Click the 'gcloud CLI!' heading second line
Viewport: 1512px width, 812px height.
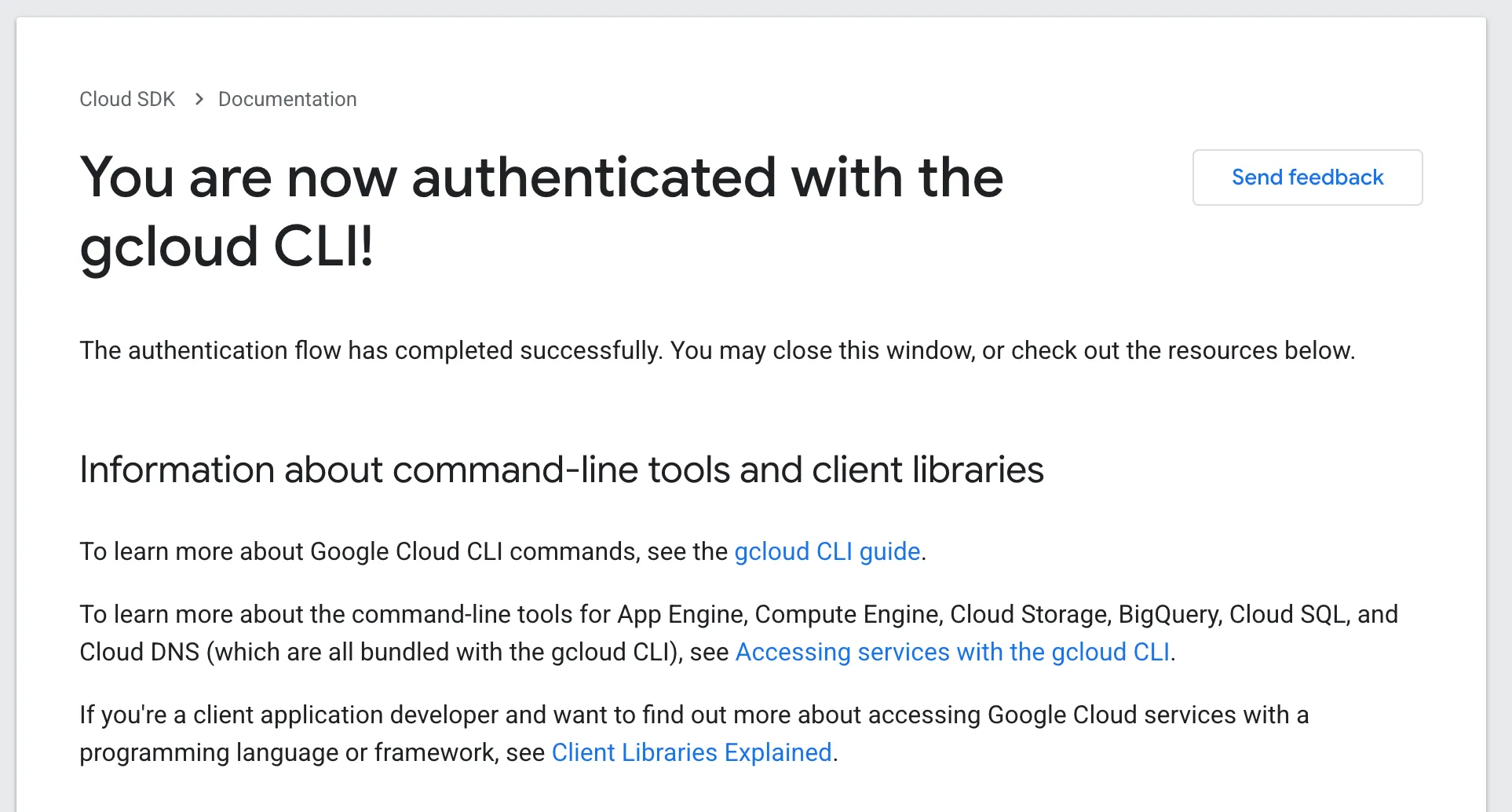click(x=227, y=247)
